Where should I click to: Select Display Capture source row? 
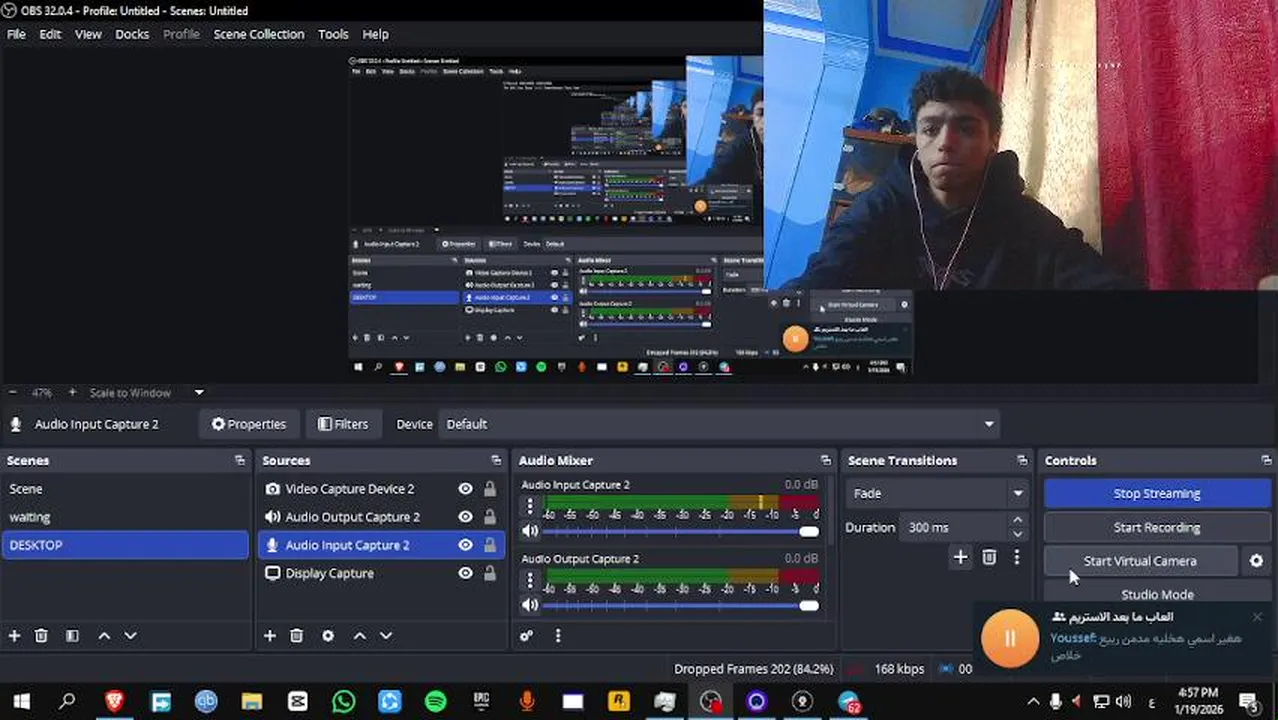tap(381, 573)
